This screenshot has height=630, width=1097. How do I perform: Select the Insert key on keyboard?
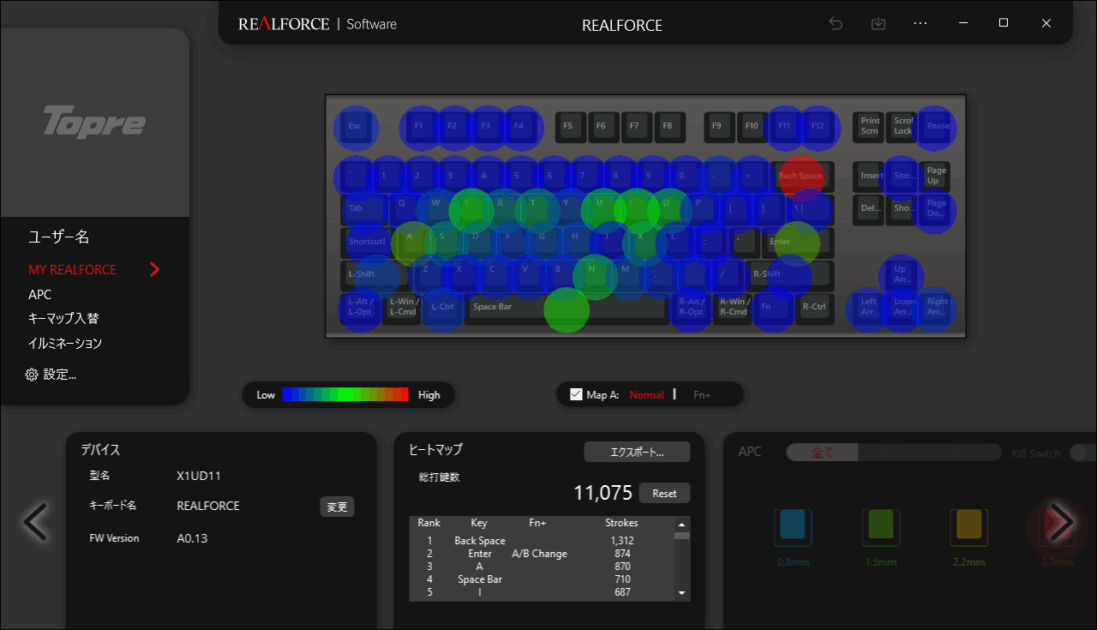(869, 176)
